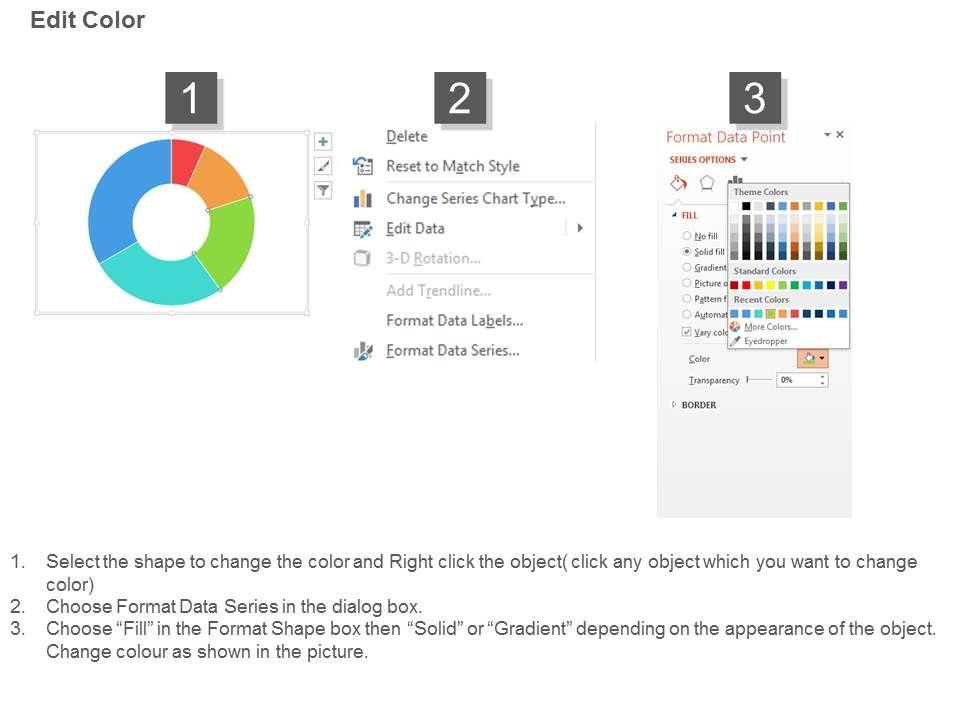Viewport: 960px width, 720px height.
Task: Pick the red standard color swatch
Action: 746,285
